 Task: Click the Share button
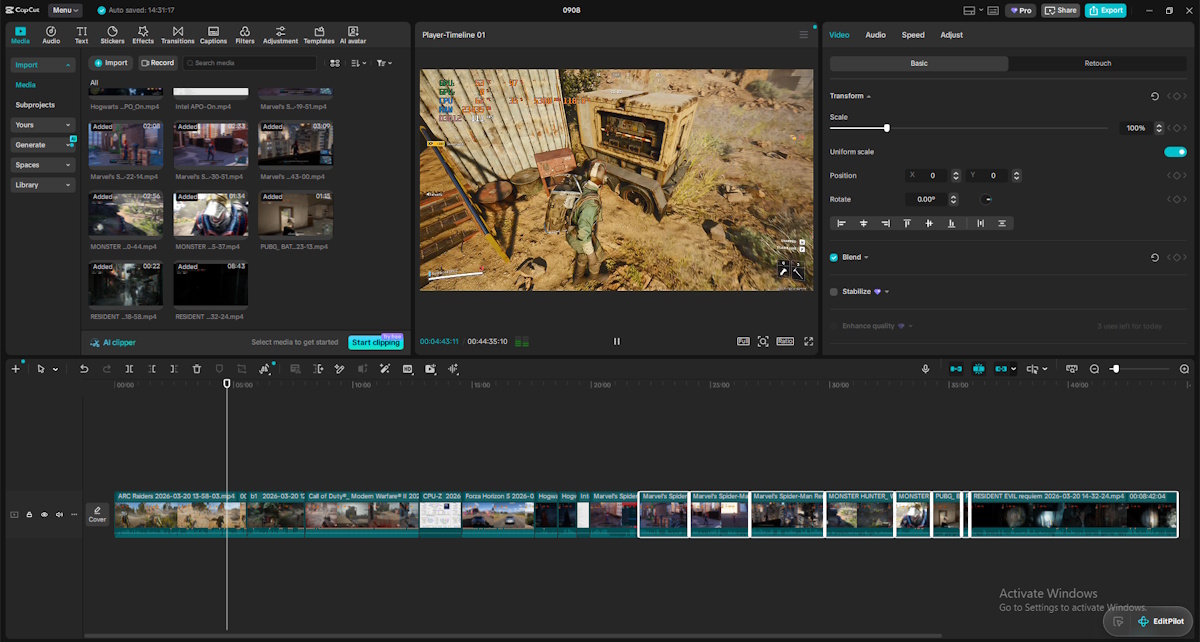pos(1061,10)
